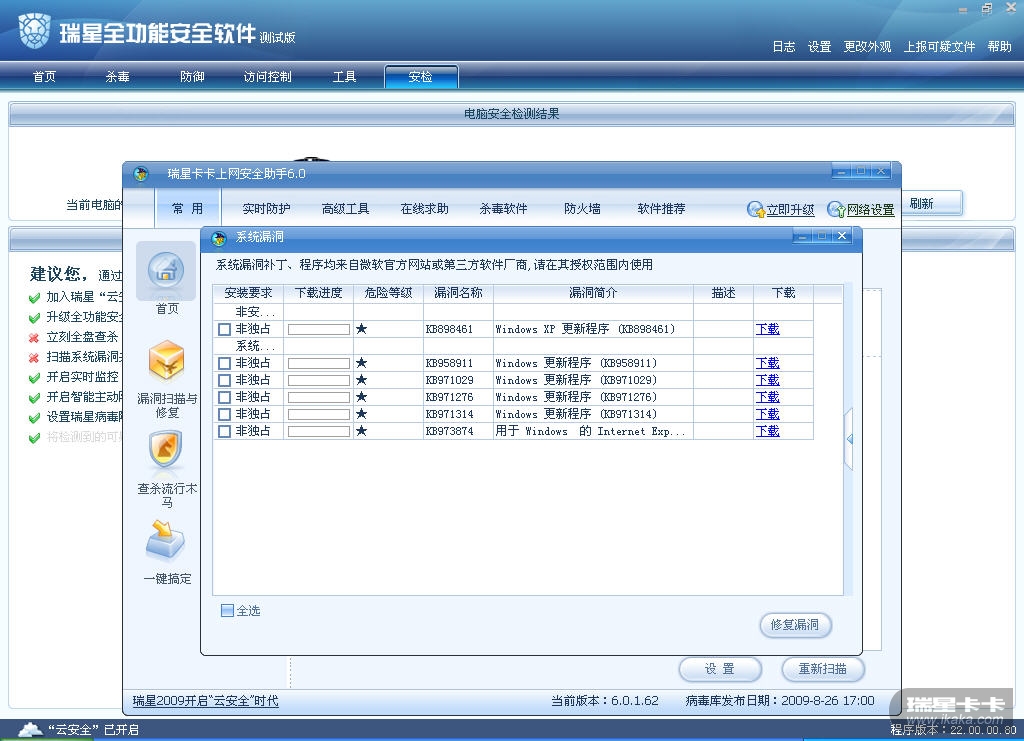Click download progress bar for KB971276
This screenshot has height=741, width=1024.
(x=319, y=397)
